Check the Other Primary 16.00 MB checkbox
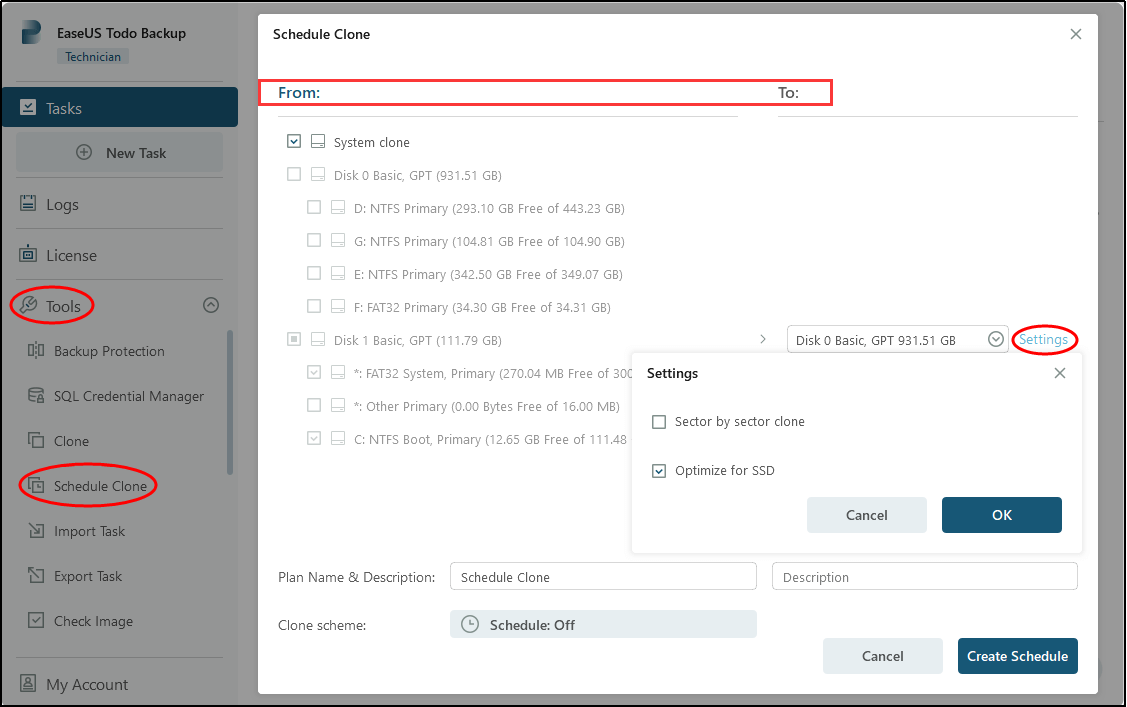 [x=314, y=405]
